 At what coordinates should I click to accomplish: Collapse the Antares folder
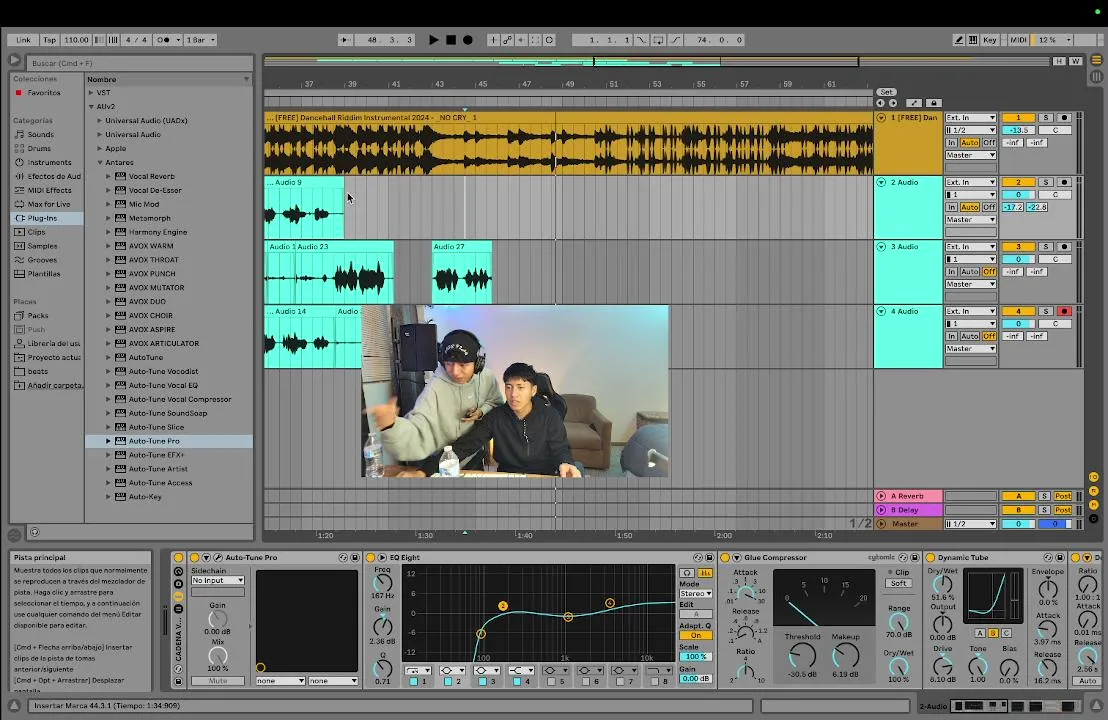tap(100, 163)
